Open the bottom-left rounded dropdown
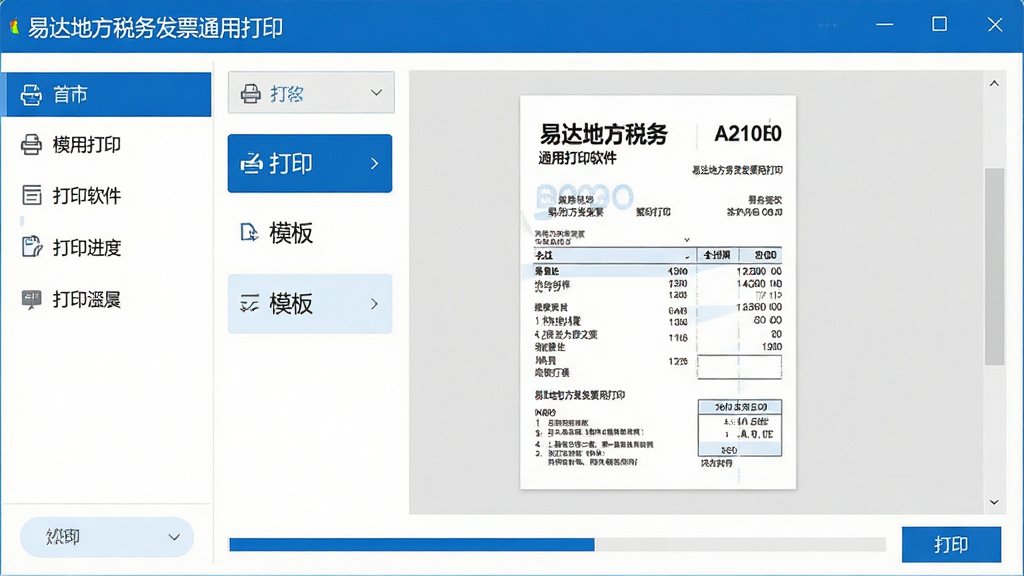This screenshot has width=1024, height=576. click(x=107, y=537)
